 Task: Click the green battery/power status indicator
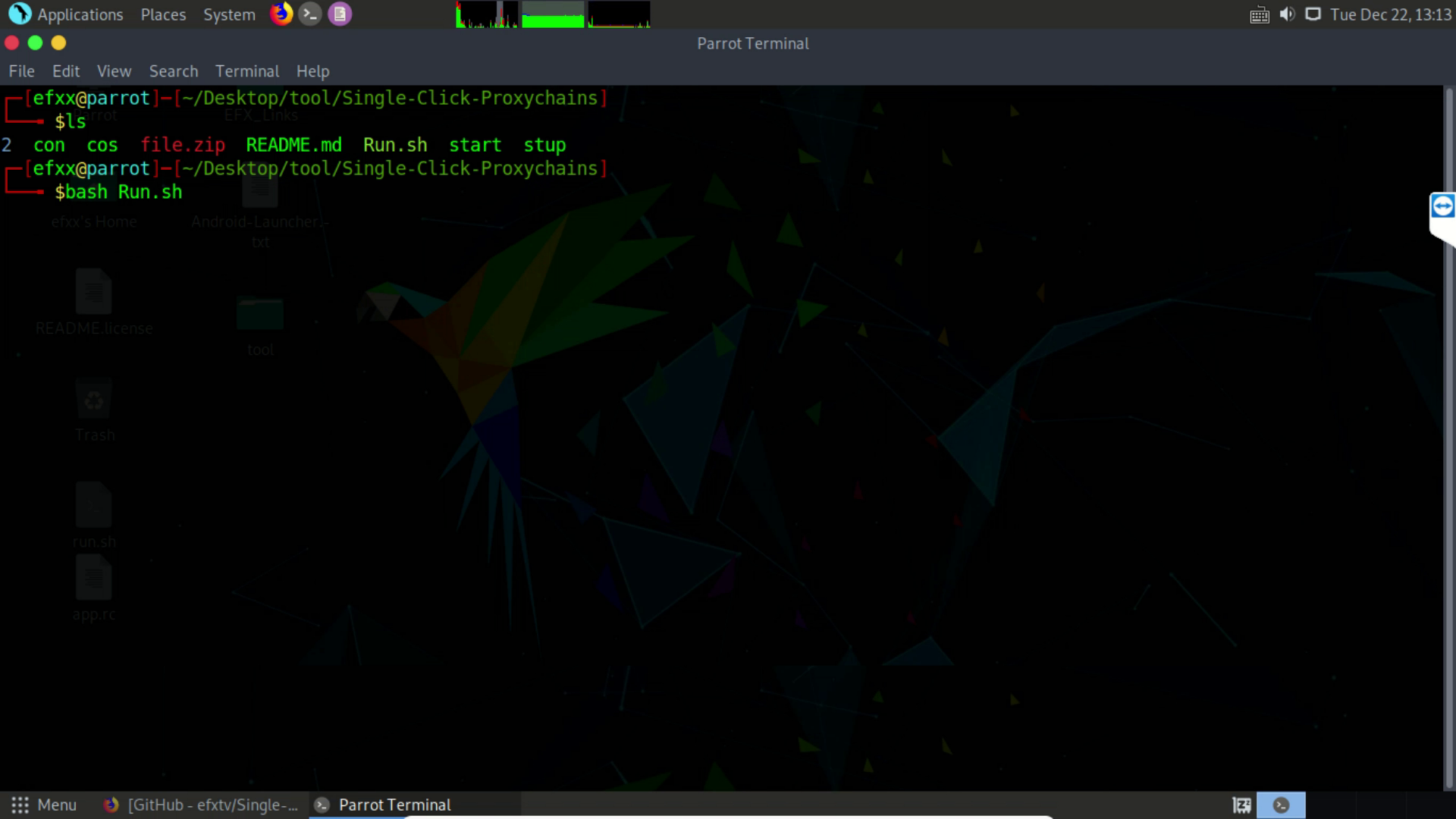(552, 13)
